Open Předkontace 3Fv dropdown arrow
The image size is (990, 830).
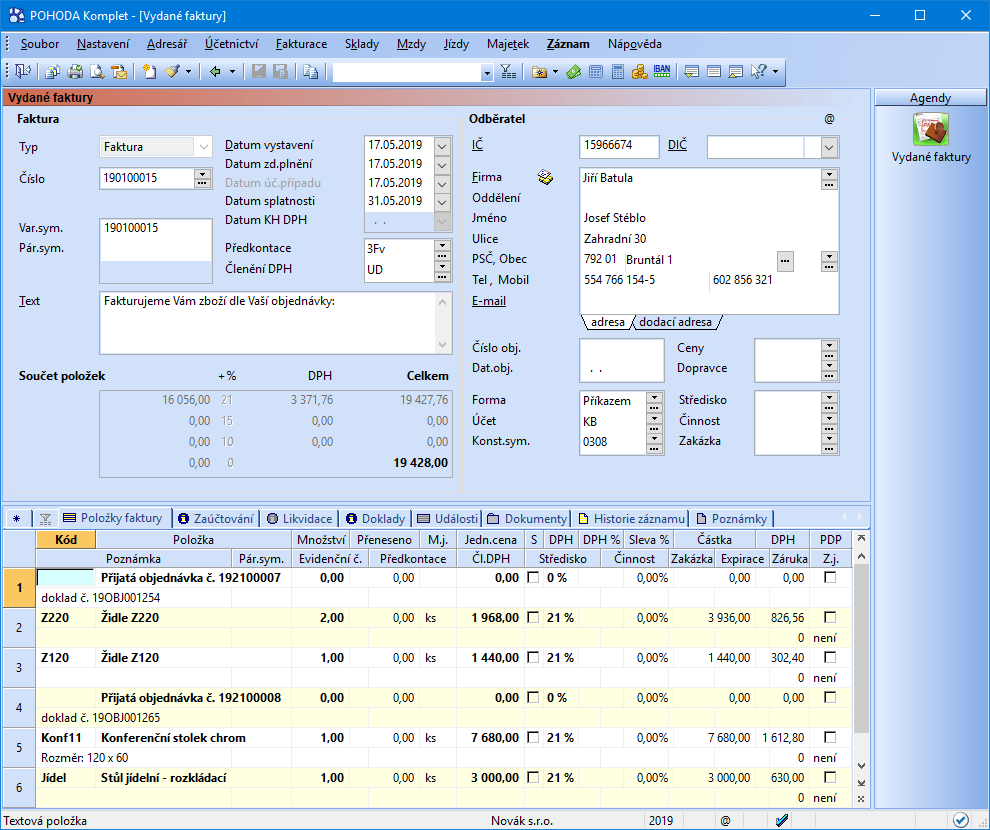tap(442, 246)
